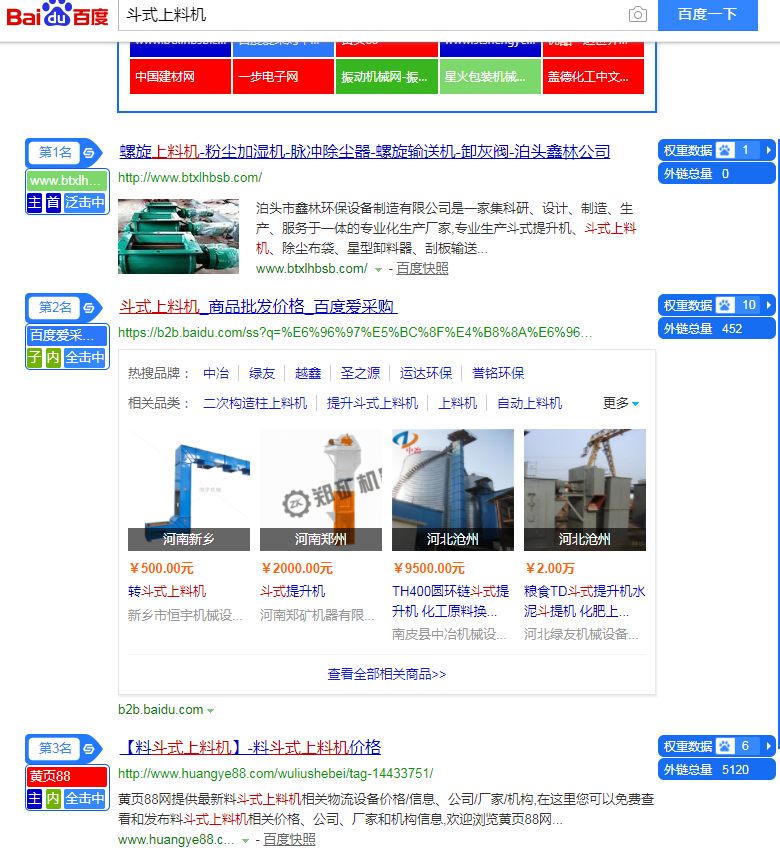Click the paw icon in second result's 权重数据
This screenshot has height=861, width=780.
[725, 305]
